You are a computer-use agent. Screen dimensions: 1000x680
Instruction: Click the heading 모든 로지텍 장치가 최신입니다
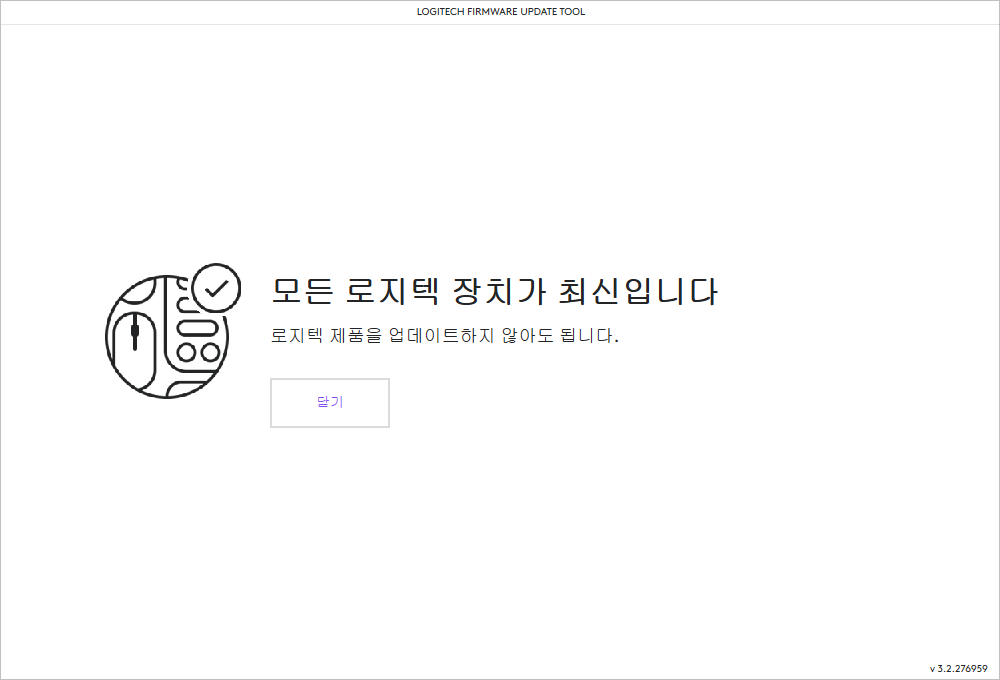coord(494,291)
